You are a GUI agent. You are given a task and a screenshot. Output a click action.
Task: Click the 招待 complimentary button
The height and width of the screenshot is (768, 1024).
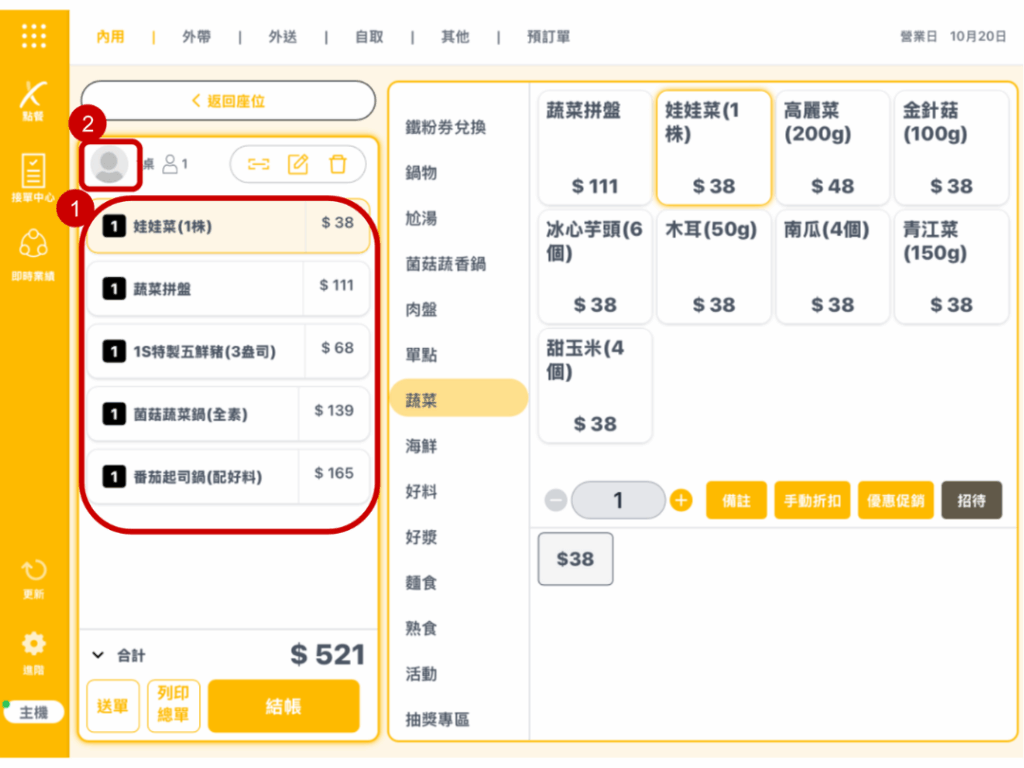pyautogui.click(x=971, y=500)
